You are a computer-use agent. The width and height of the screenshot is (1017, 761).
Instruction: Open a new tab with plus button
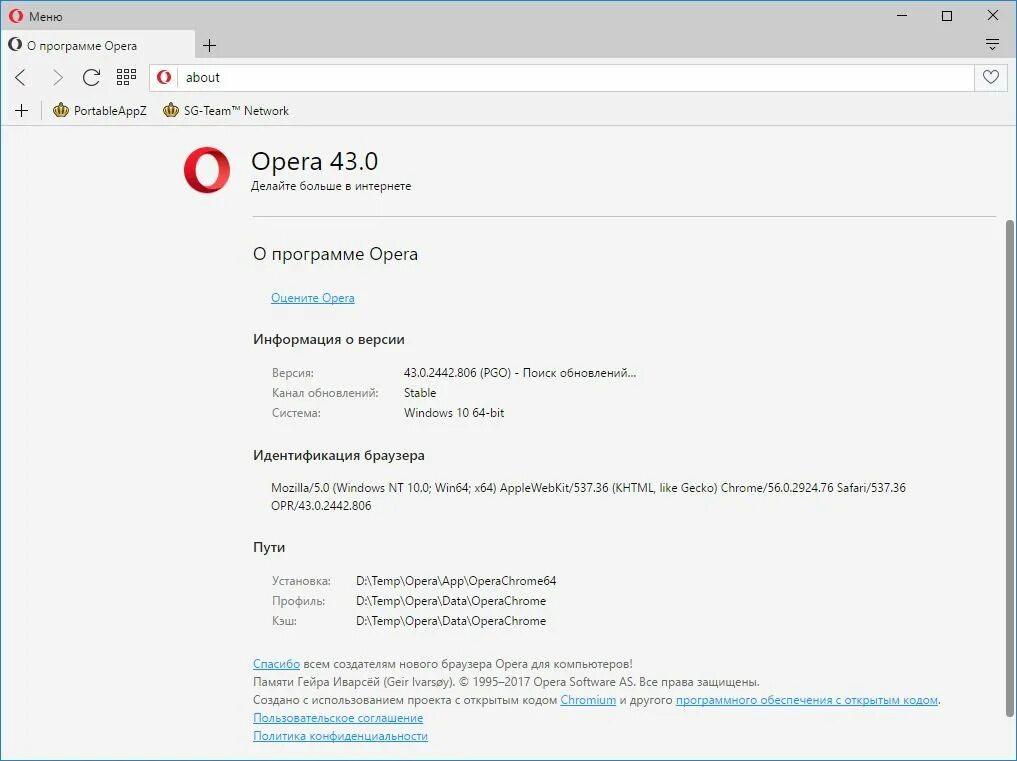pos(209,45)
